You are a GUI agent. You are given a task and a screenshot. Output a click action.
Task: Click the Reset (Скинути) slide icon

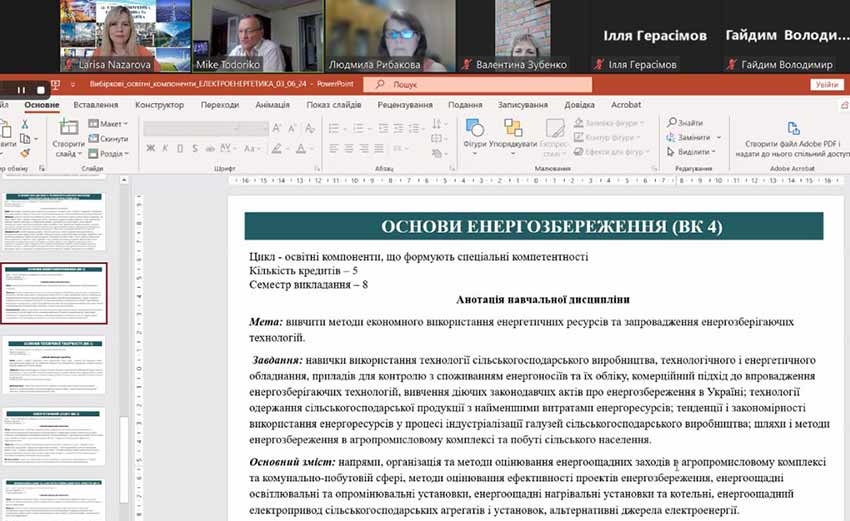point(92,138)
